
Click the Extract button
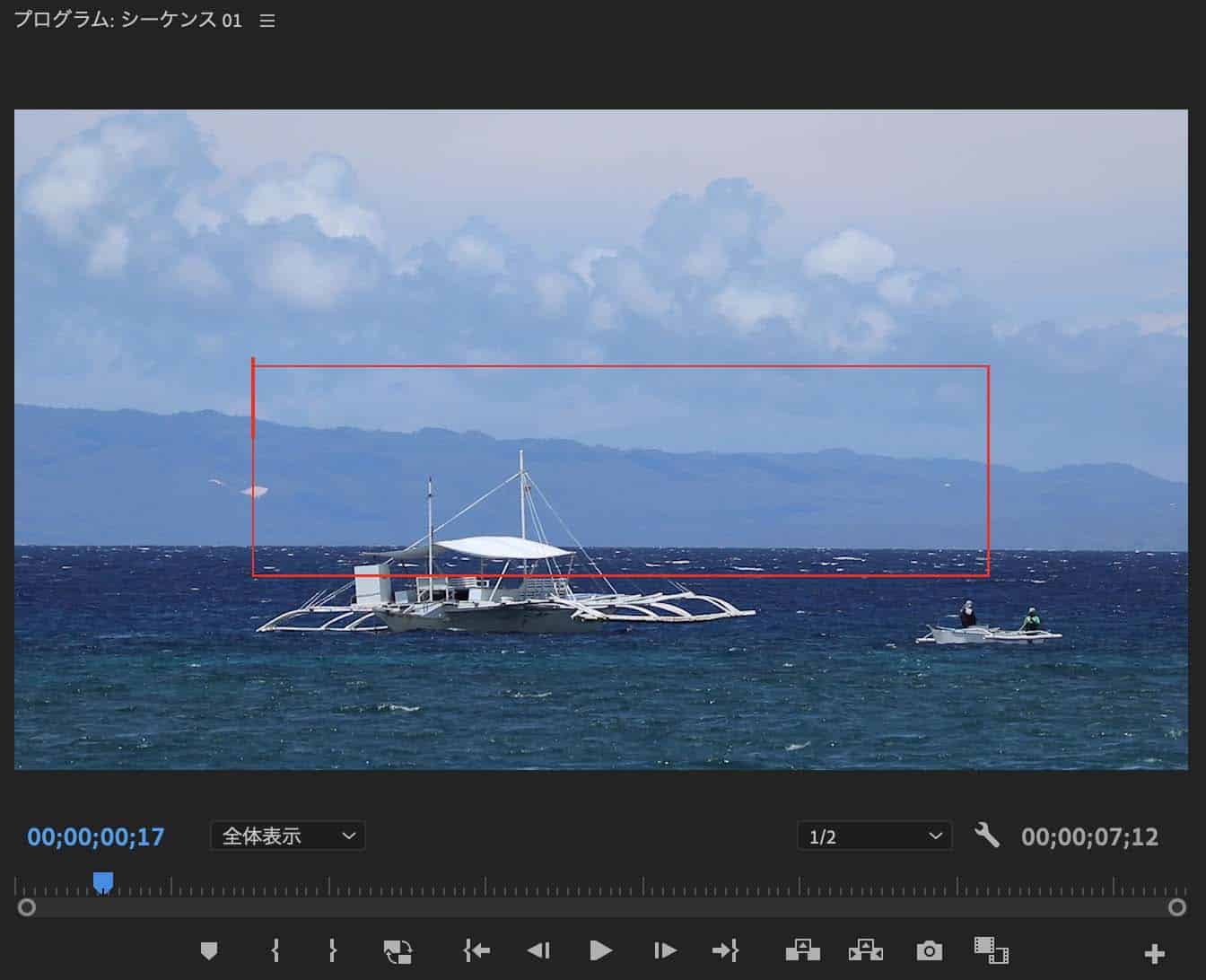point(866,950)
